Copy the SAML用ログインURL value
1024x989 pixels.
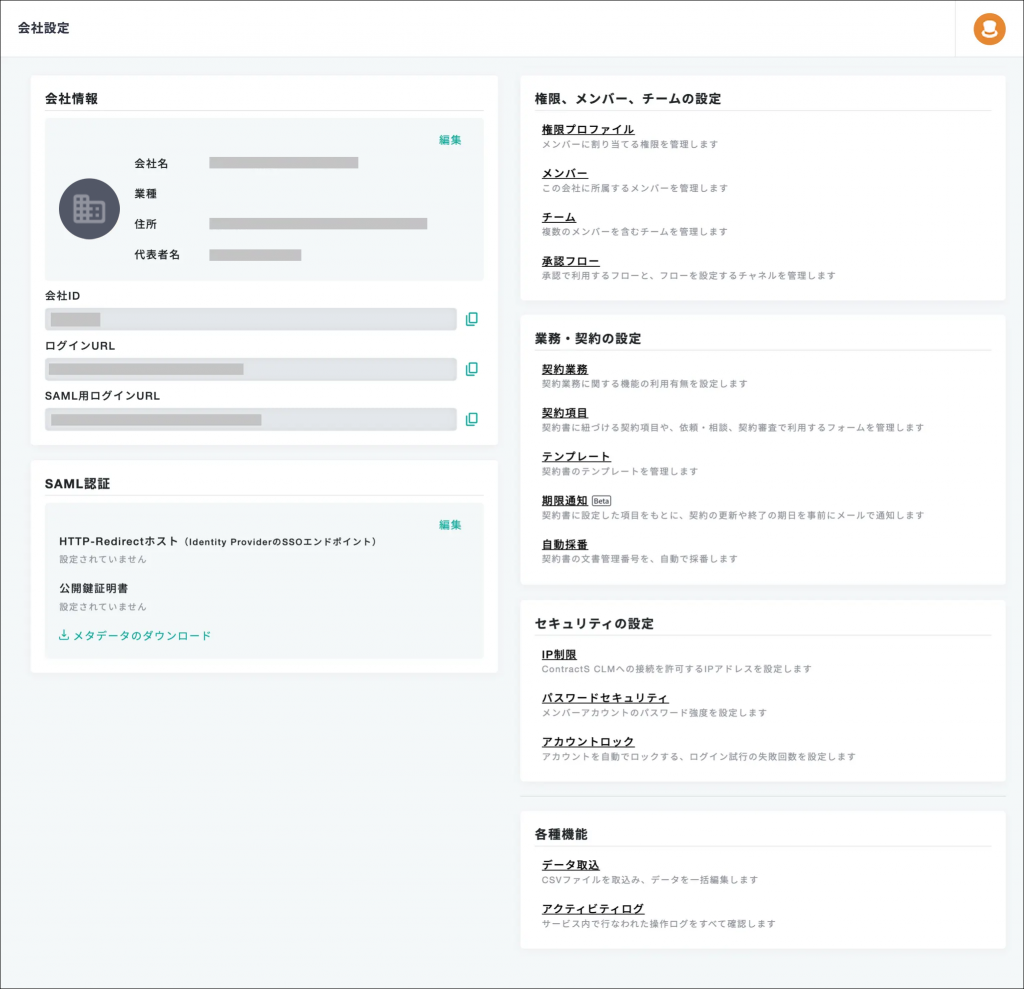pyautogui.click(x=472, y=419)
